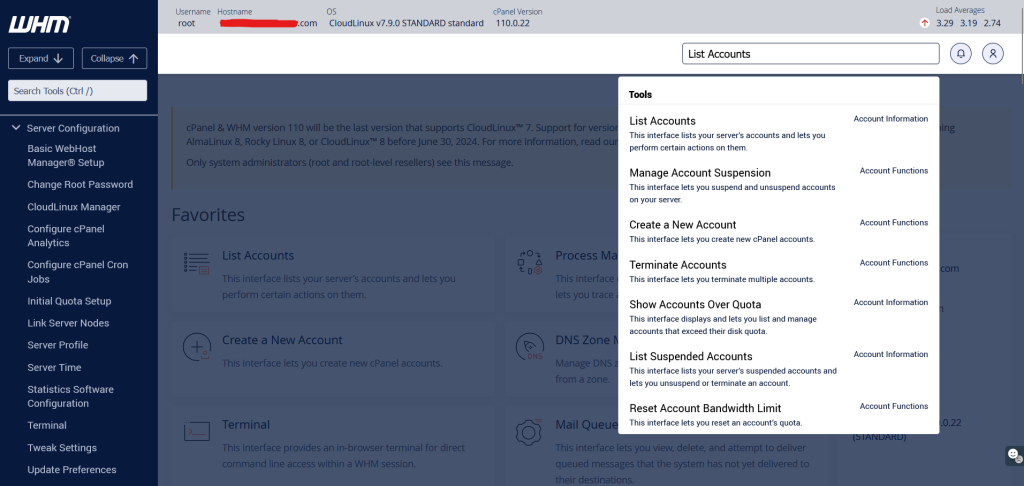The width and height of the screenshot is (1024, 486).
Task: Collapse the Server Configuration section
Action: [x=16, y=128]
